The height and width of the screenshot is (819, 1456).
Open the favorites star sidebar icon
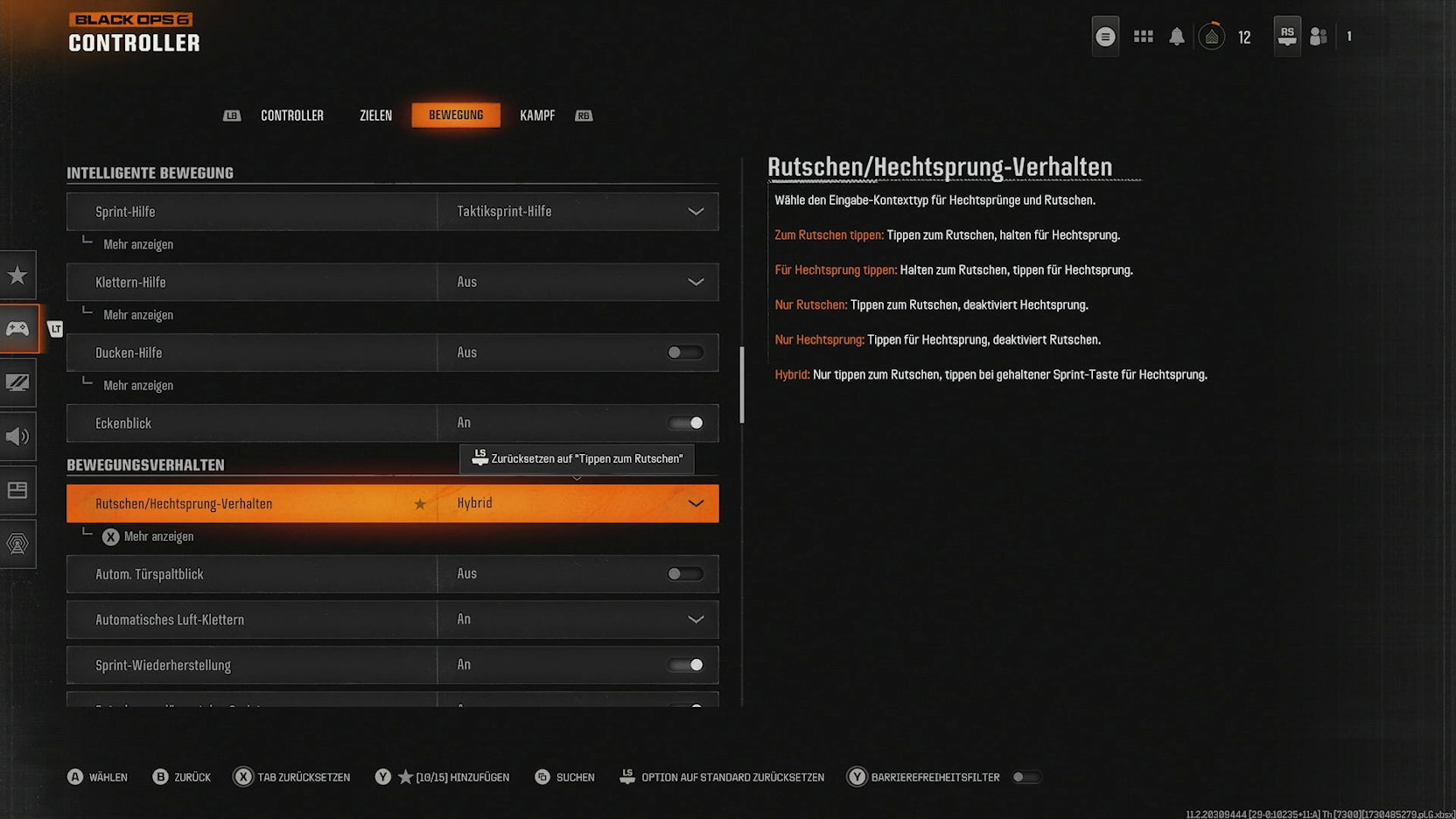coord(17,276)
